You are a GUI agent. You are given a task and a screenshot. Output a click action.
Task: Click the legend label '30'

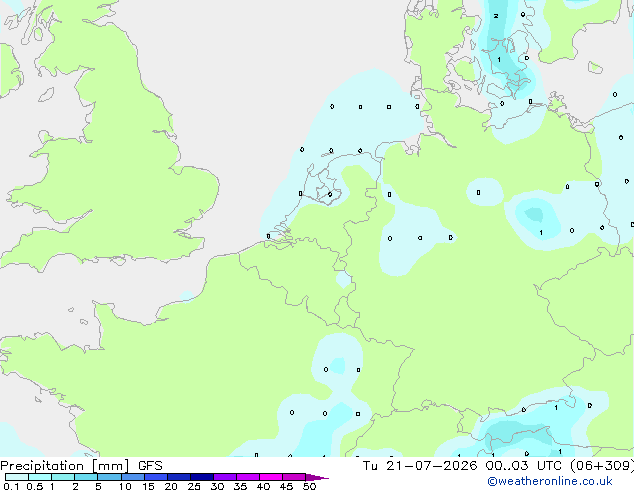tap(217, 486)
